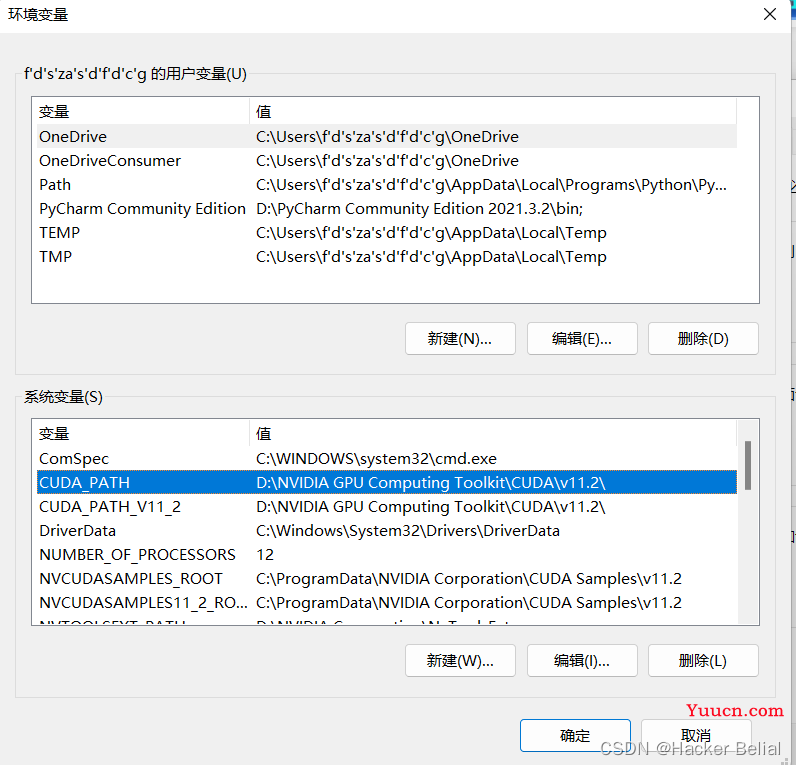The height and width of the screenshot is (765, 796).
Task: Click 删除(D) under user variables
Action: point(703,339)
